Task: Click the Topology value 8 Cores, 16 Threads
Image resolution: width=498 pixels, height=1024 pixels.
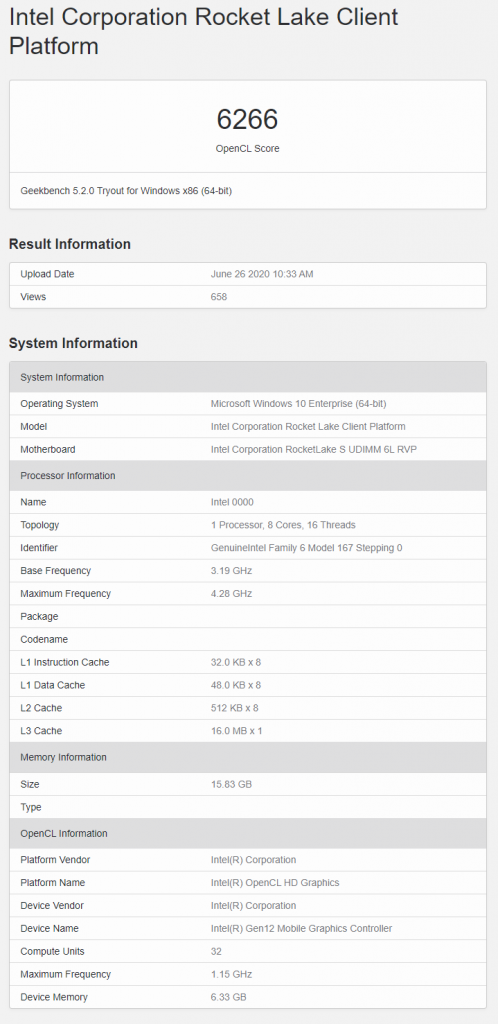Action: 283,525
